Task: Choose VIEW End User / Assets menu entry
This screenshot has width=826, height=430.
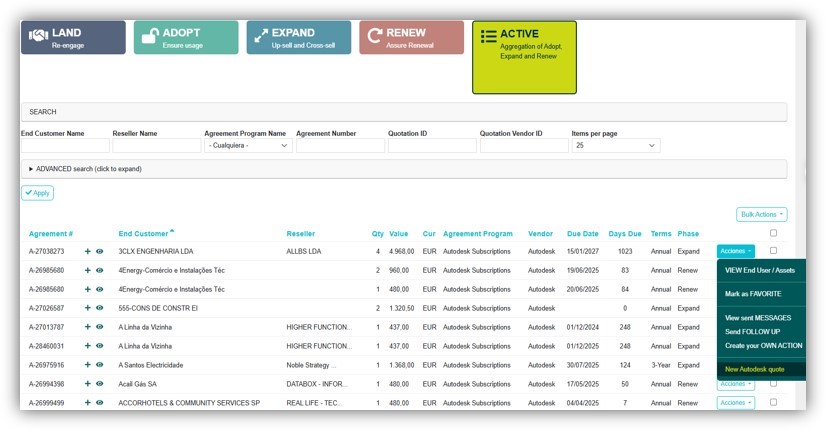Action: 760,270
